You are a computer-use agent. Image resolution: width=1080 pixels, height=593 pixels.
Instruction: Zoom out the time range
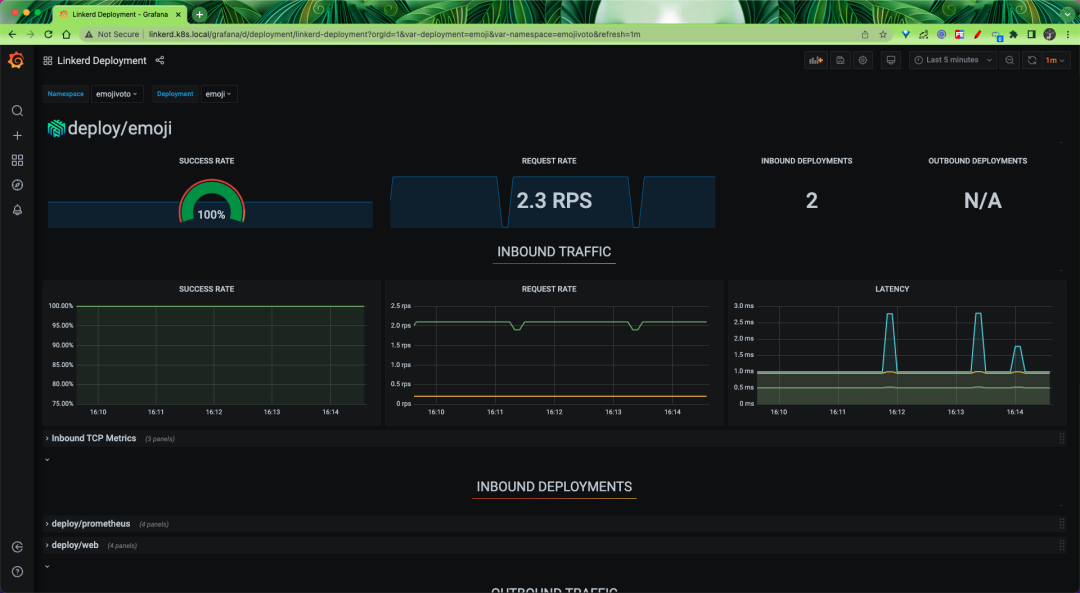1009,61
